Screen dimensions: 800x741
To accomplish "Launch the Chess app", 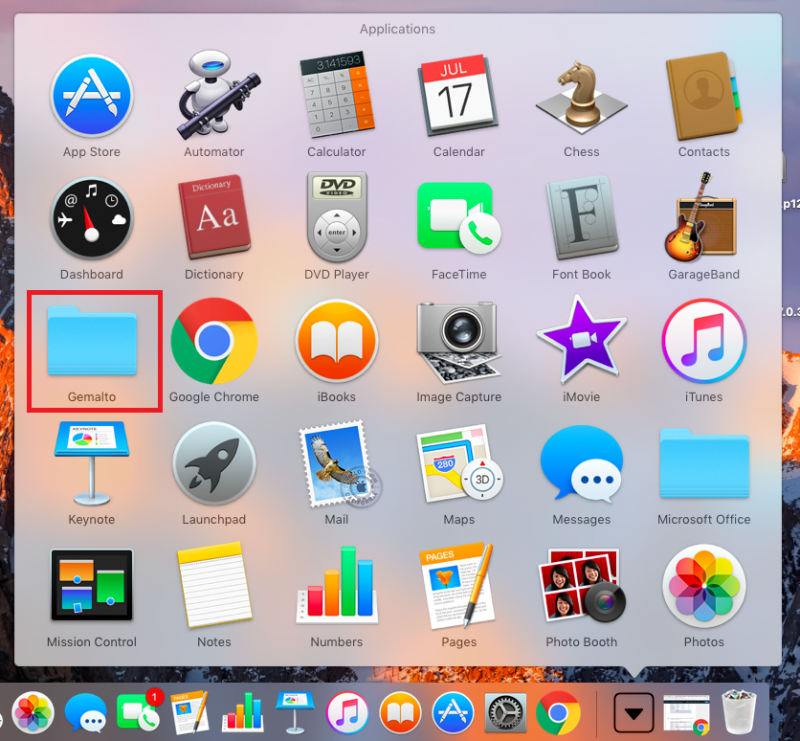I will coord(581,97).
